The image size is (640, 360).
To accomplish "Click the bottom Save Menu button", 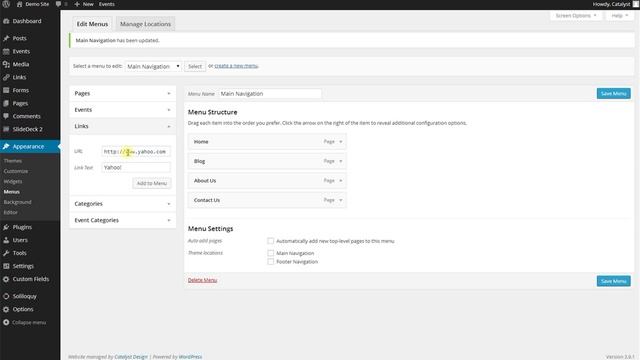I will [x=613, y=281].
